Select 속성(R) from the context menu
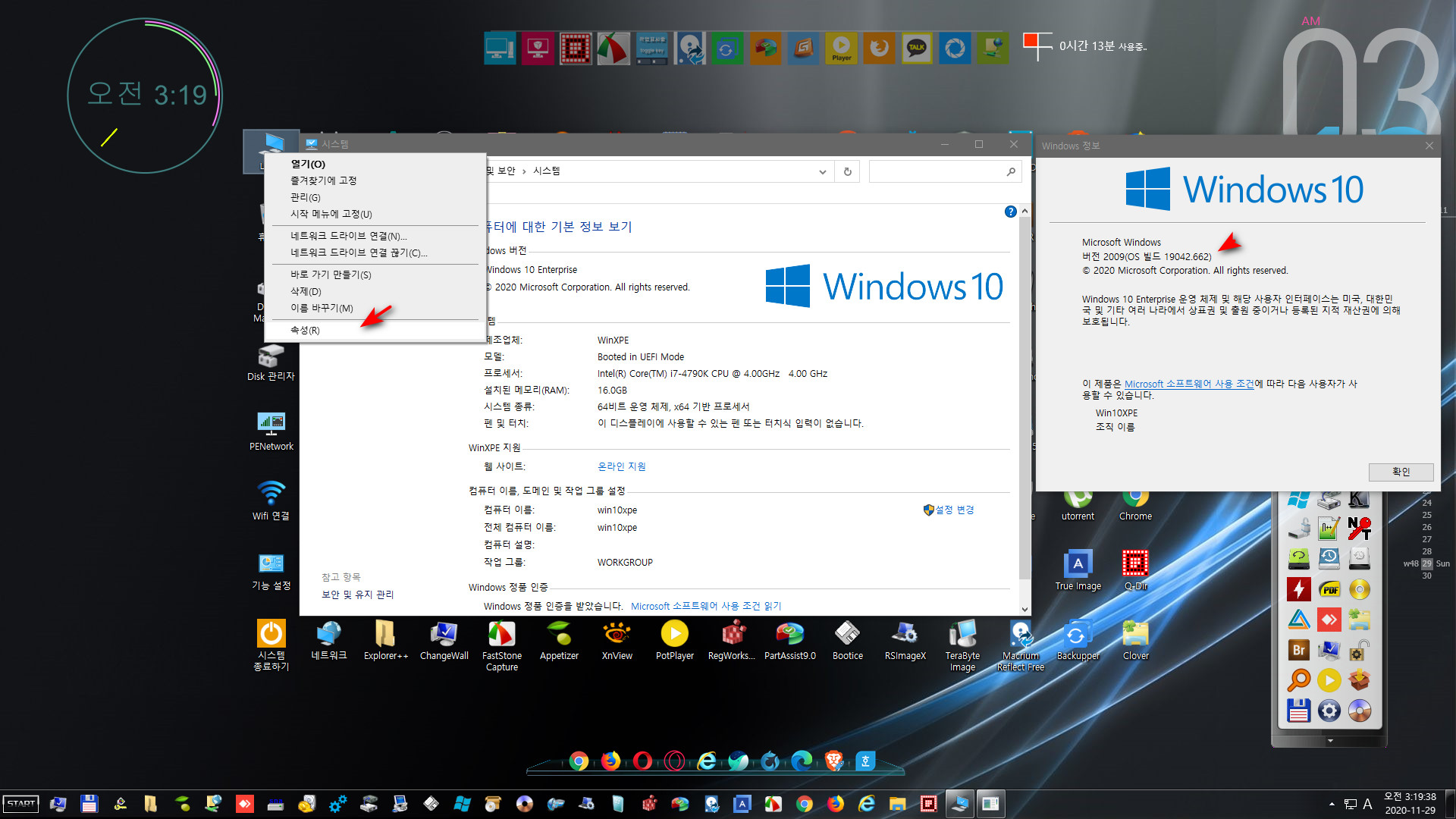1456x819 pixels. click(x=375, y=330)
